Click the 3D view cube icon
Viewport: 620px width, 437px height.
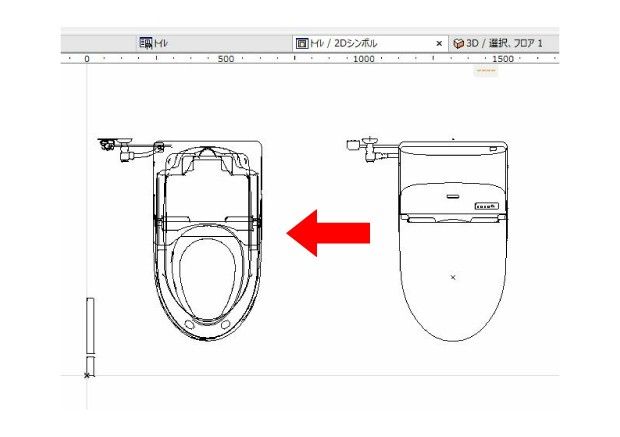pos(458,44)
